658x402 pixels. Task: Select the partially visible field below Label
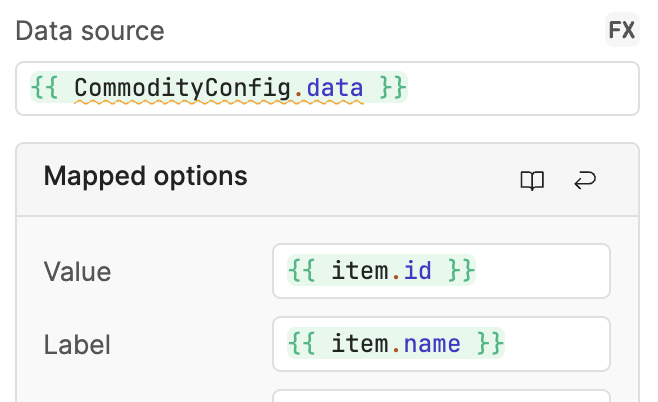click(441, 396)
